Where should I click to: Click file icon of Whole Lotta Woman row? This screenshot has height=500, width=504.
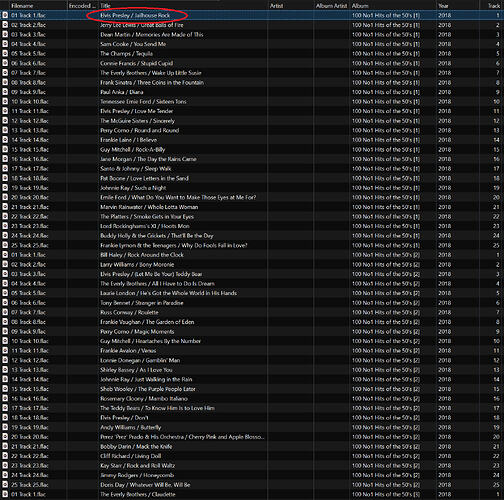click(x=5, y=207)
